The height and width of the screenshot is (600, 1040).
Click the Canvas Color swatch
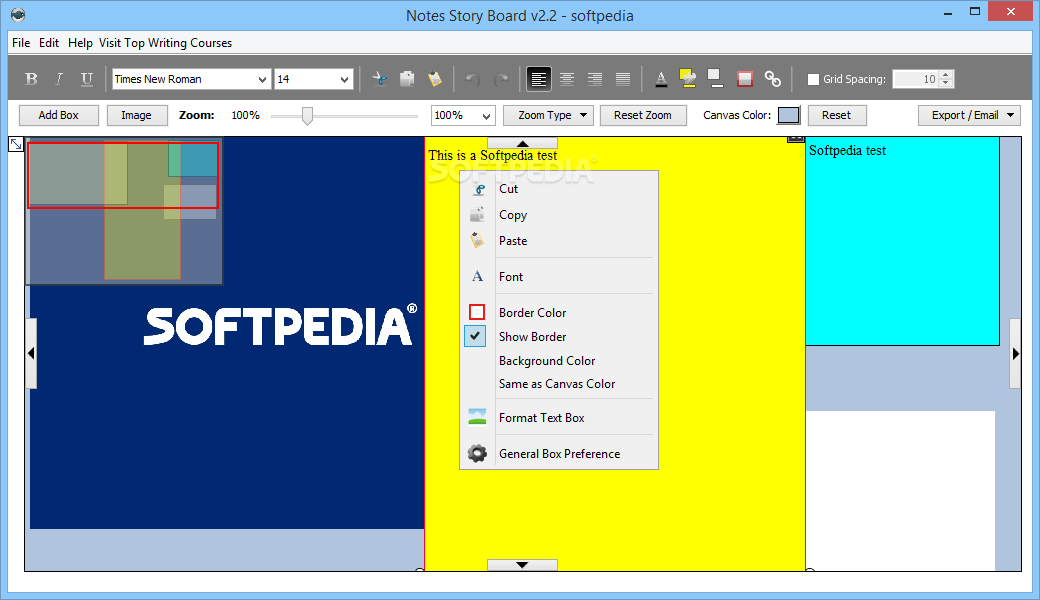click(789, 115)
